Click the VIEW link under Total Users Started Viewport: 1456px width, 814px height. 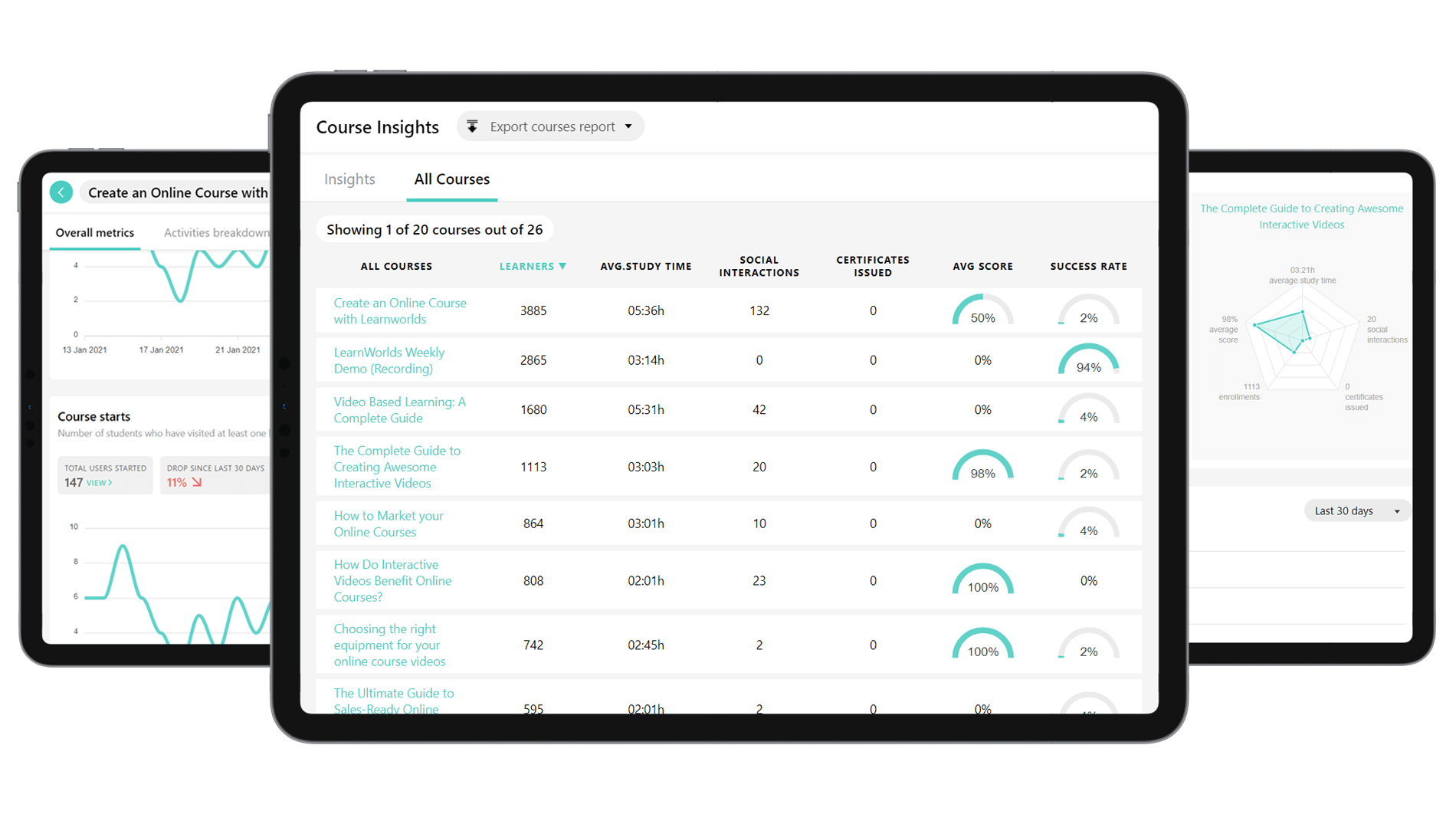(100, 483)
